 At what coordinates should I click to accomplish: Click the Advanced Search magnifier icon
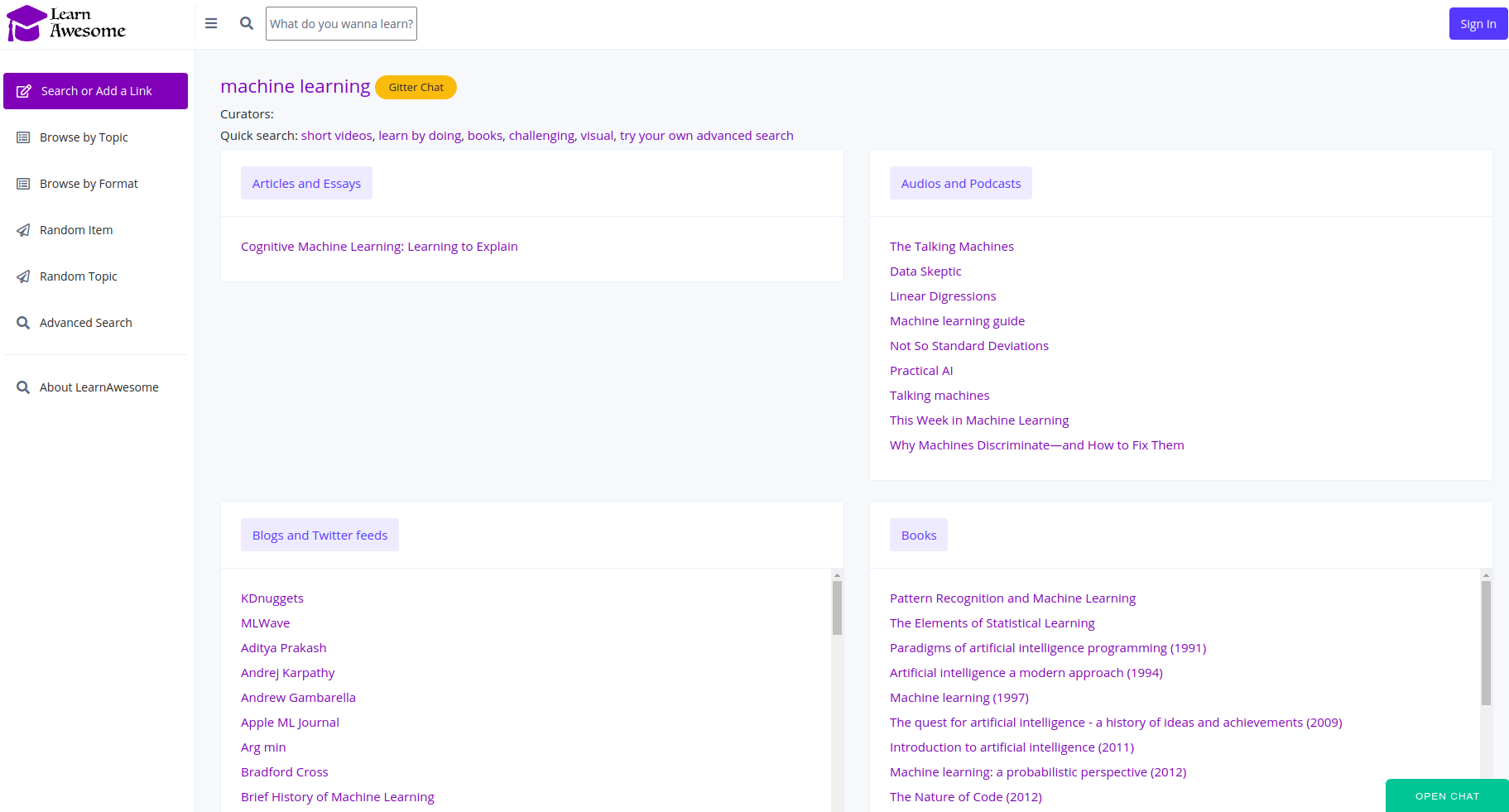coord(23,322)
